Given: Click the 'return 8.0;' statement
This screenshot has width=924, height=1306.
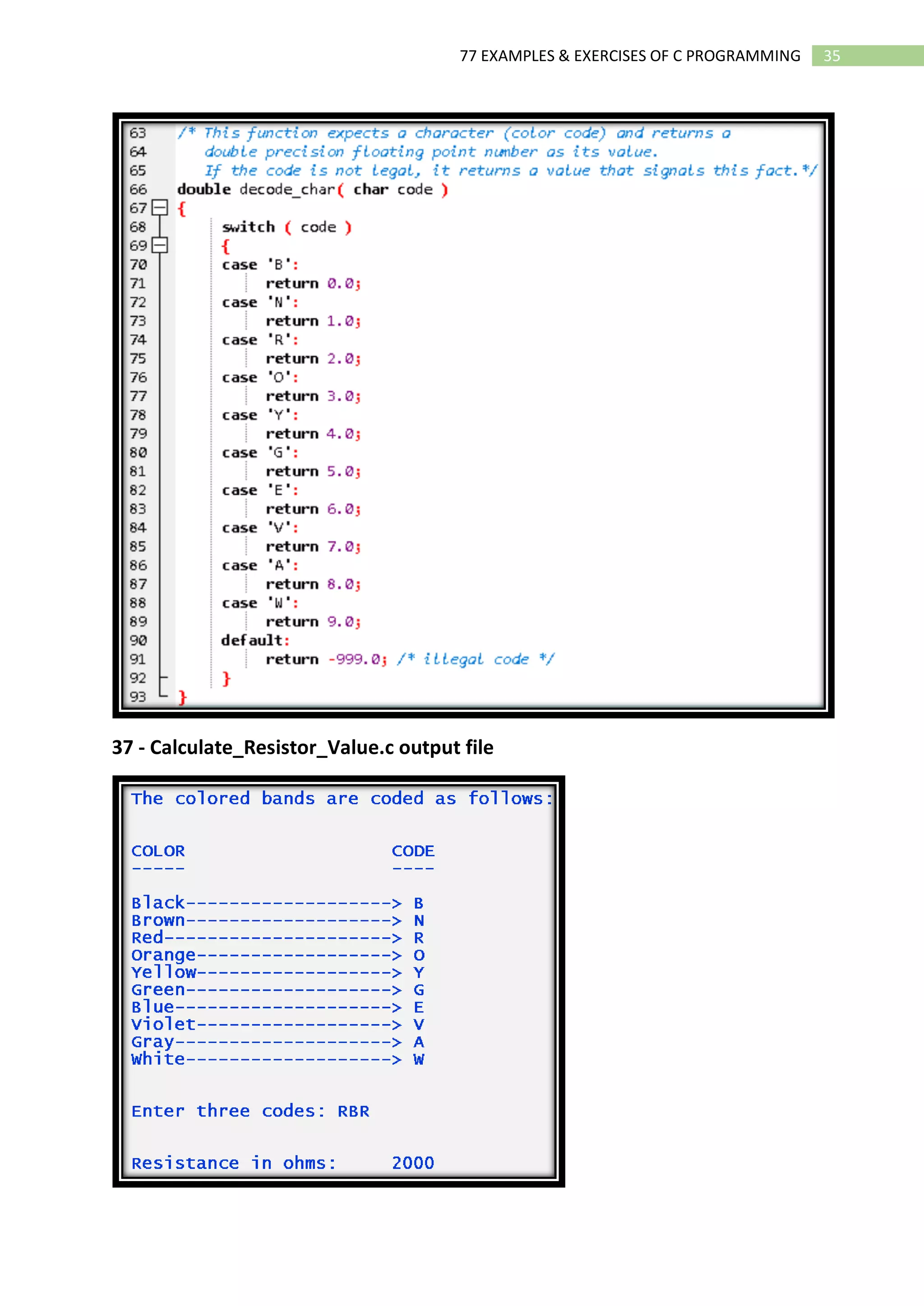Looking at the screenshot, I should [x=313, y=584].
